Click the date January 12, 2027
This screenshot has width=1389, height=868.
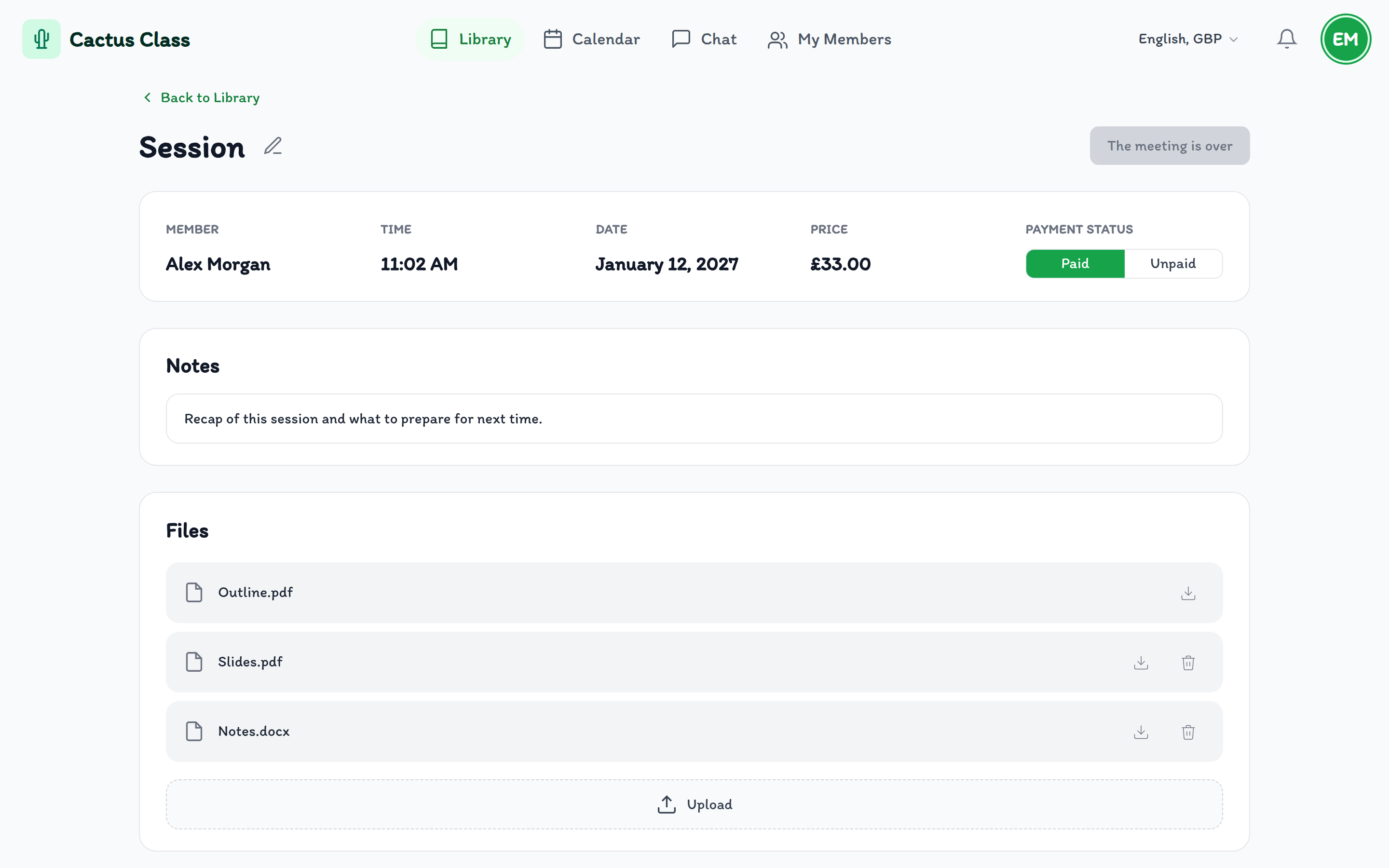(667, 264)
